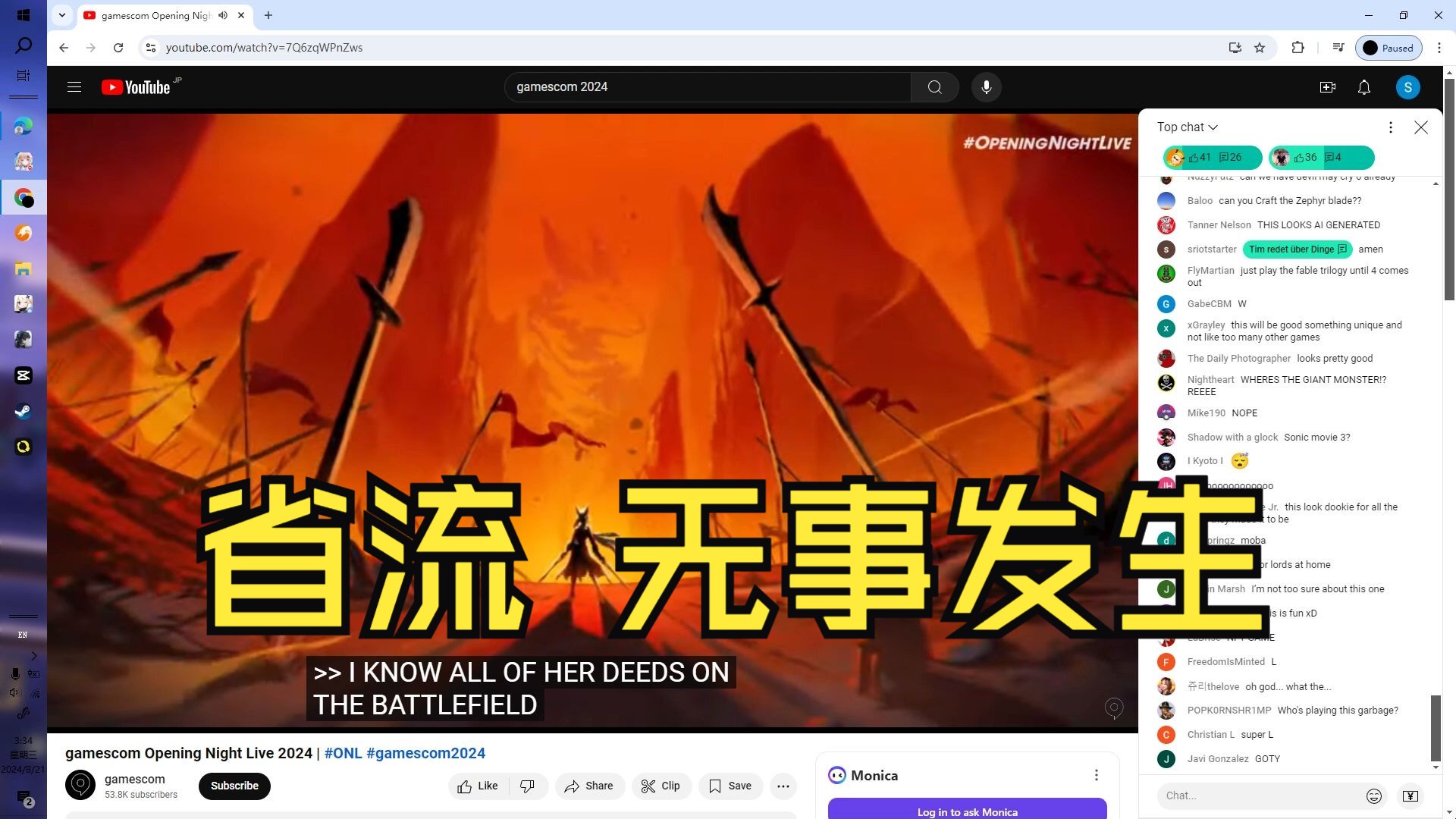This screenshot has height=819, width=1456.
Task: Open File Explorer from taskbar
Action: coord(23,269)
